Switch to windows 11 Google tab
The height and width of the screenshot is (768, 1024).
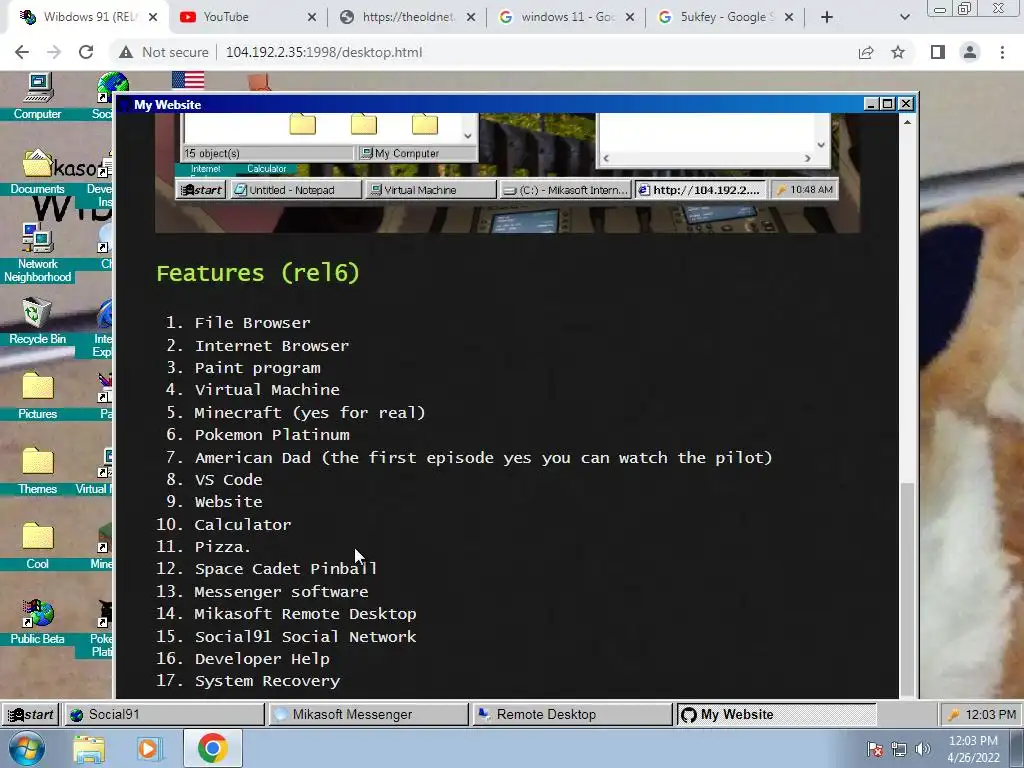coord(567,17)
